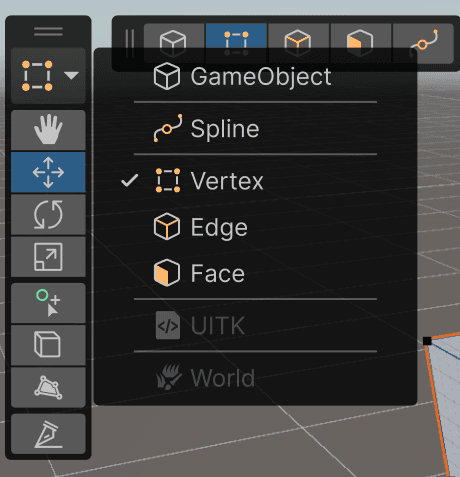Click the disabled UITK menu entry

pyautogui.click(x=255, y=325)
